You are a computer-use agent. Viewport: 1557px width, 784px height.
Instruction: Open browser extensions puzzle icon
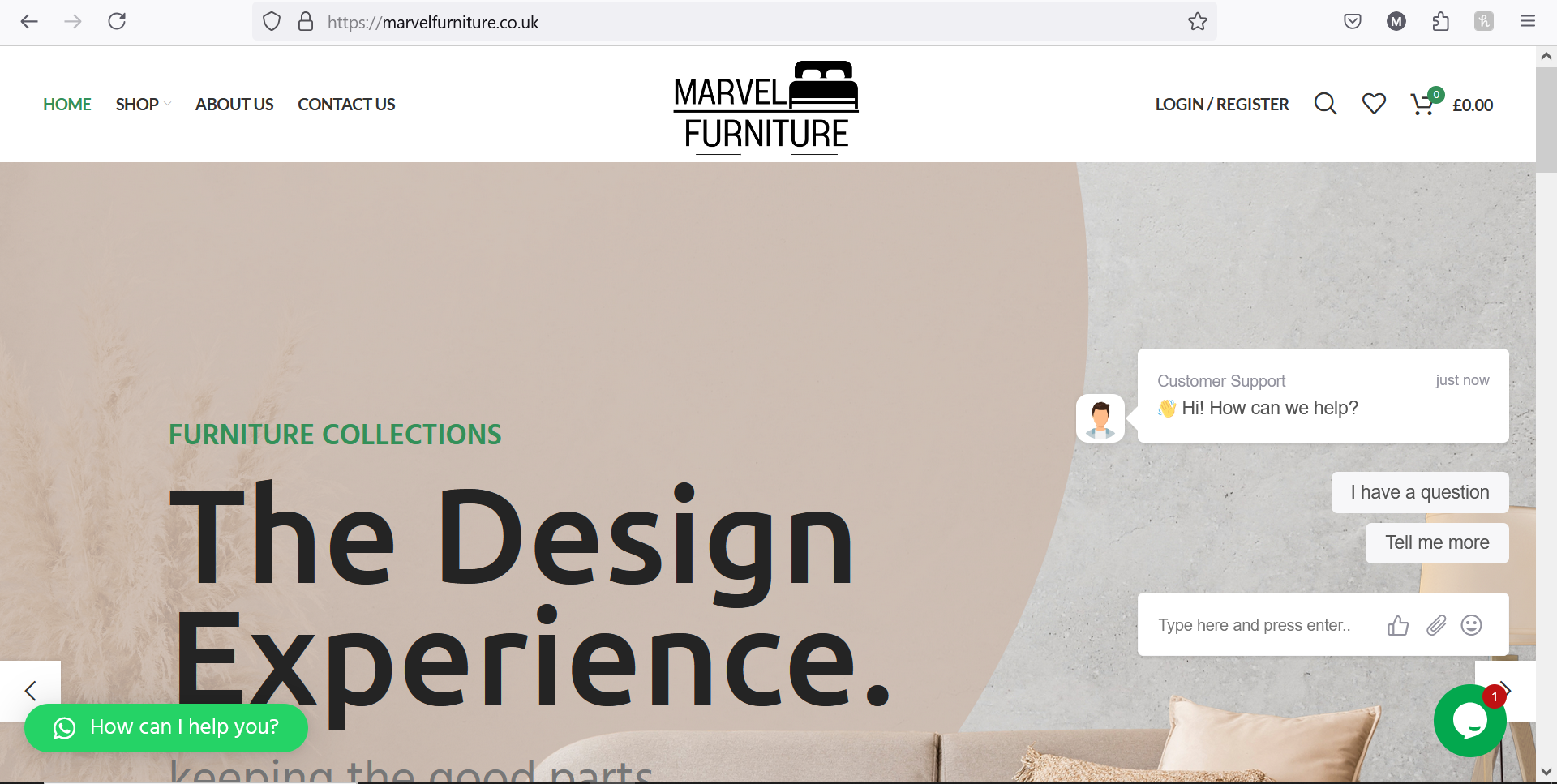(x=1440, y=22)
